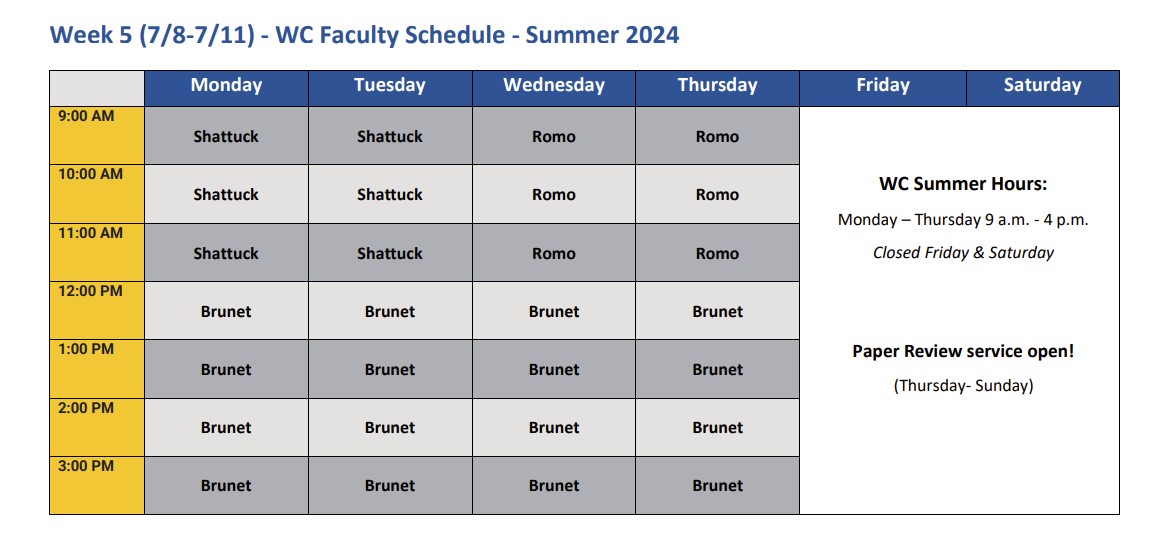
Task: Select Shattuck's Monday 9:00 AM cell
Action: tap(226, 136)
